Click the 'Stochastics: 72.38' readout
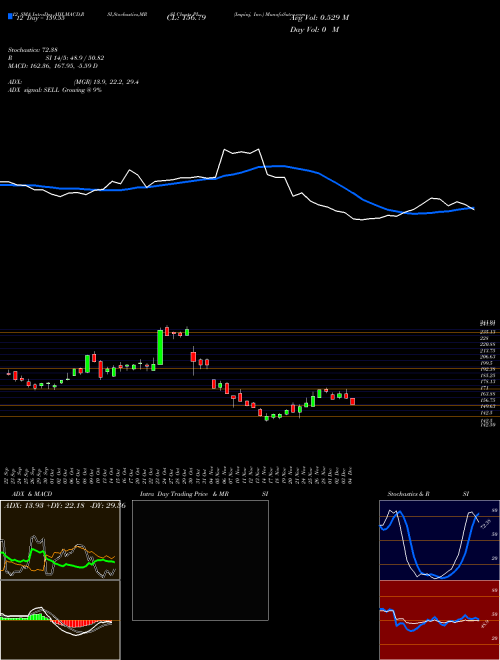500x660 pixels. [x=32, y=50]
